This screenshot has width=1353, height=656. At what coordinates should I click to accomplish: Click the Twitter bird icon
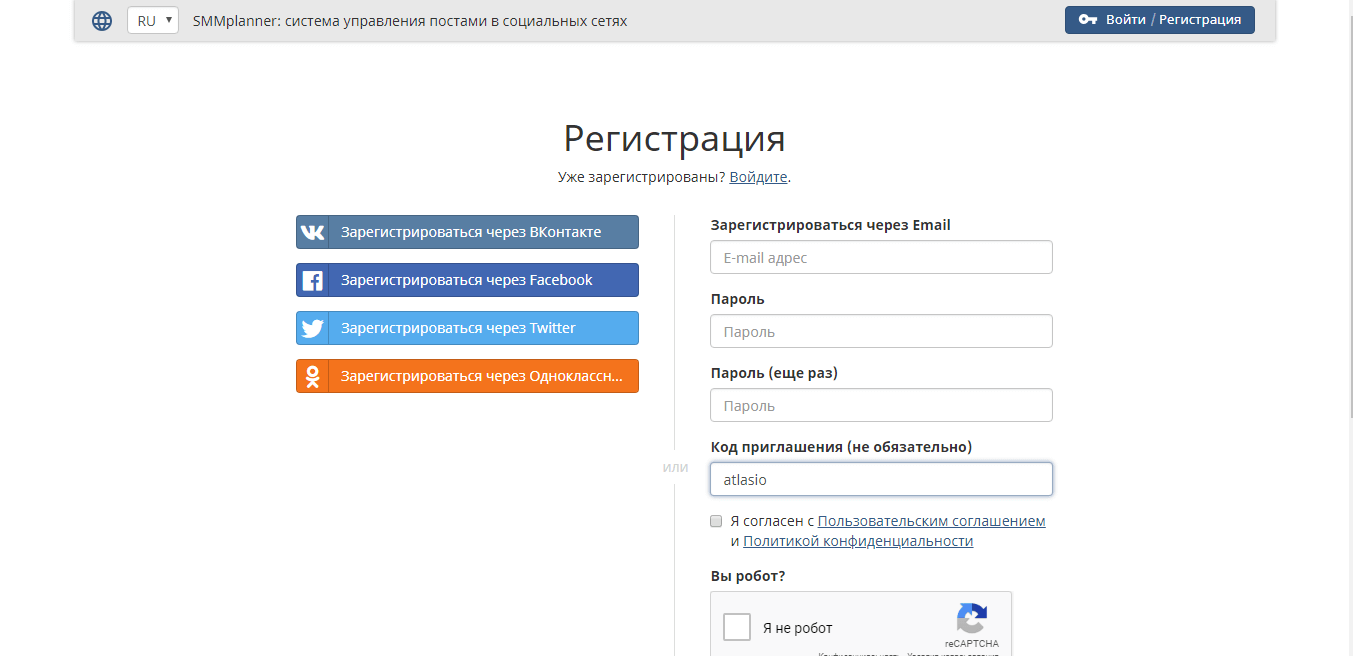point(313,328)
